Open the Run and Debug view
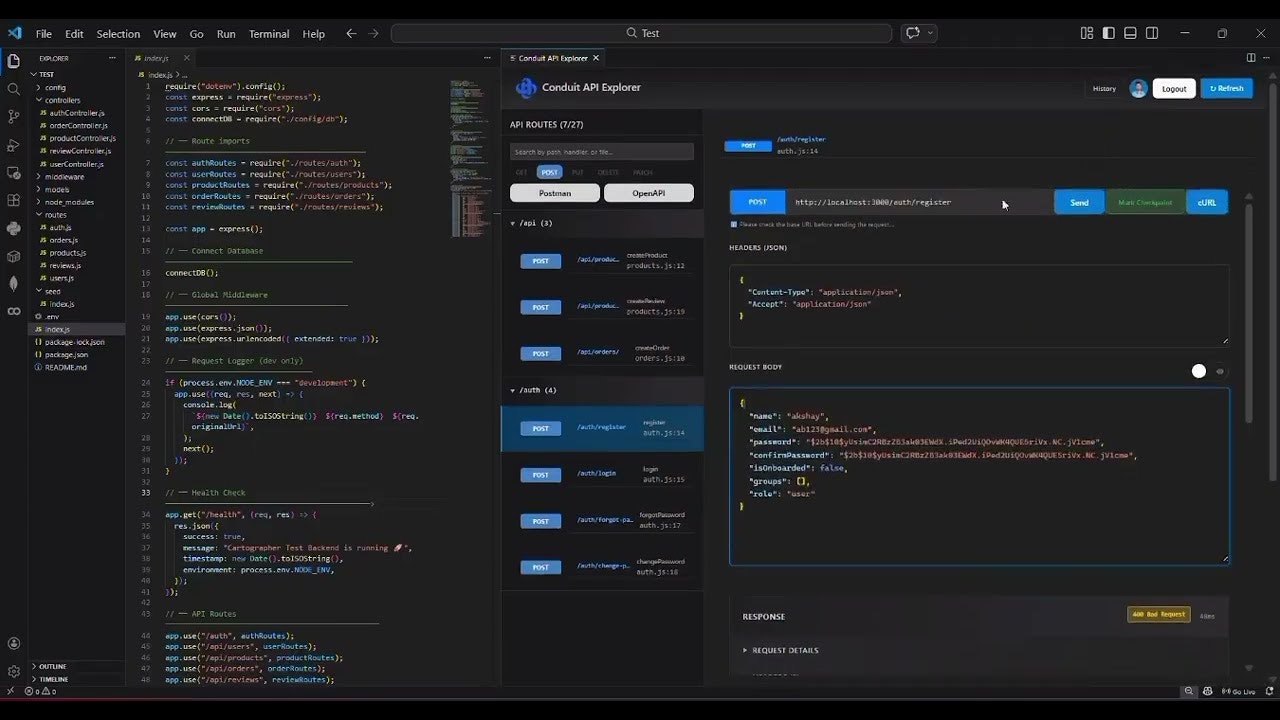 coord(14,145)
